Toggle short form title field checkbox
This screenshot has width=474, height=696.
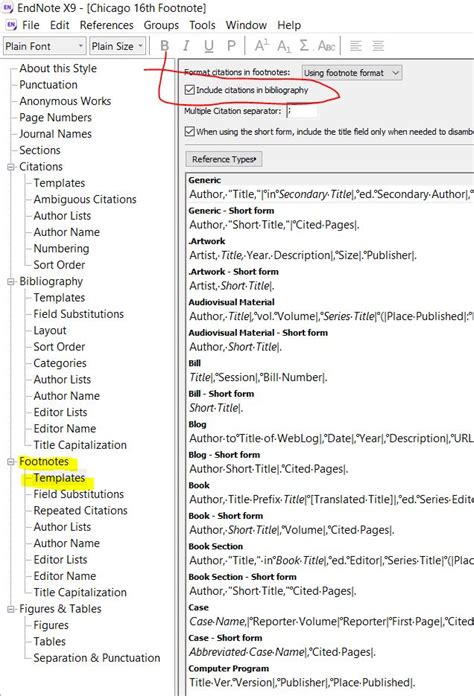(190, 131)
